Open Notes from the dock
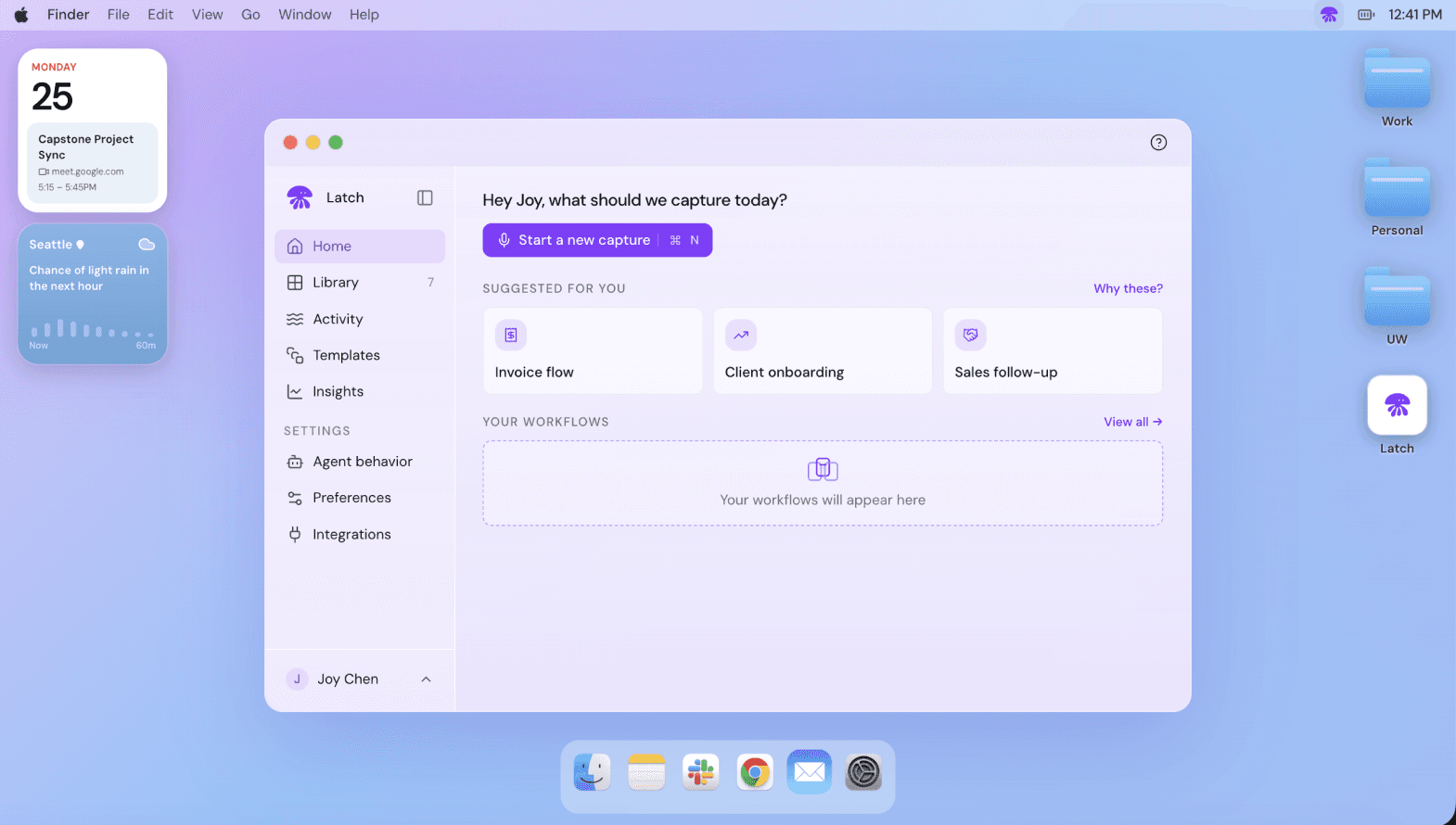Viewport: 1456px width, 825px height. (x=646, y=772)
